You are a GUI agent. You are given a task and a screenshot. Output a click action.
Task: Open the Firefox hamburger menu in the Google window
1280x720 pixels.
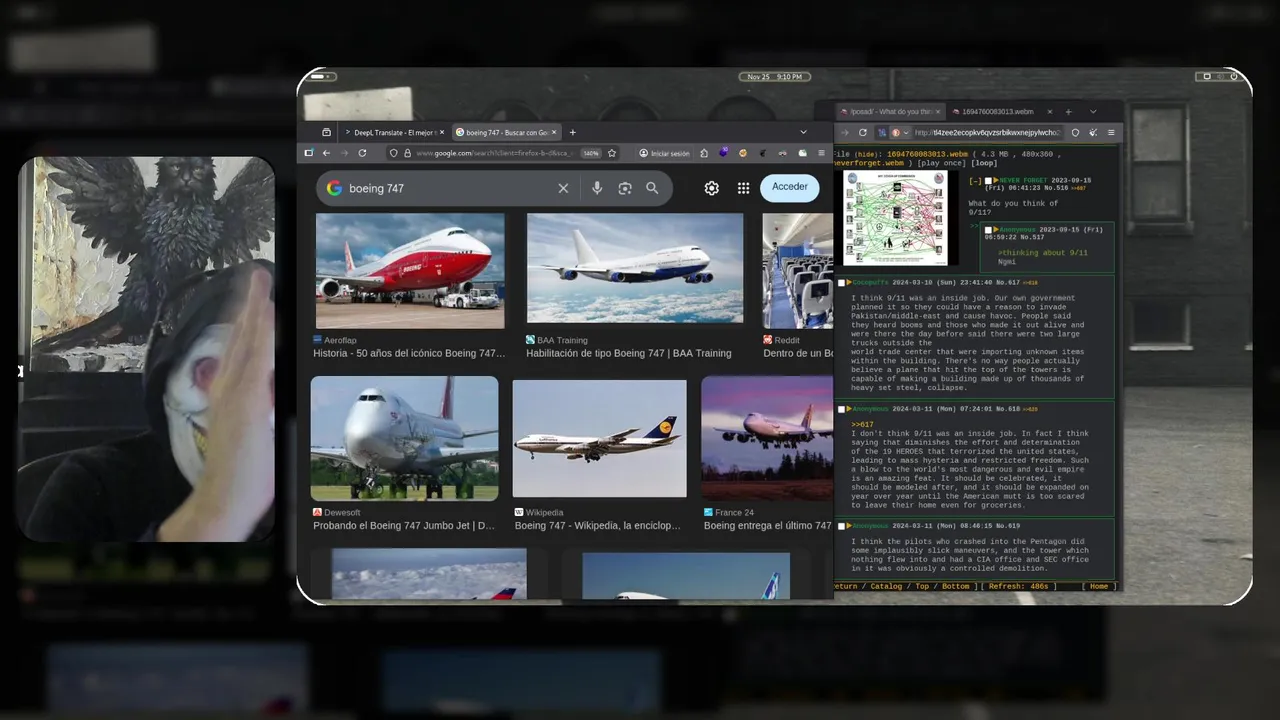(822, 153)
